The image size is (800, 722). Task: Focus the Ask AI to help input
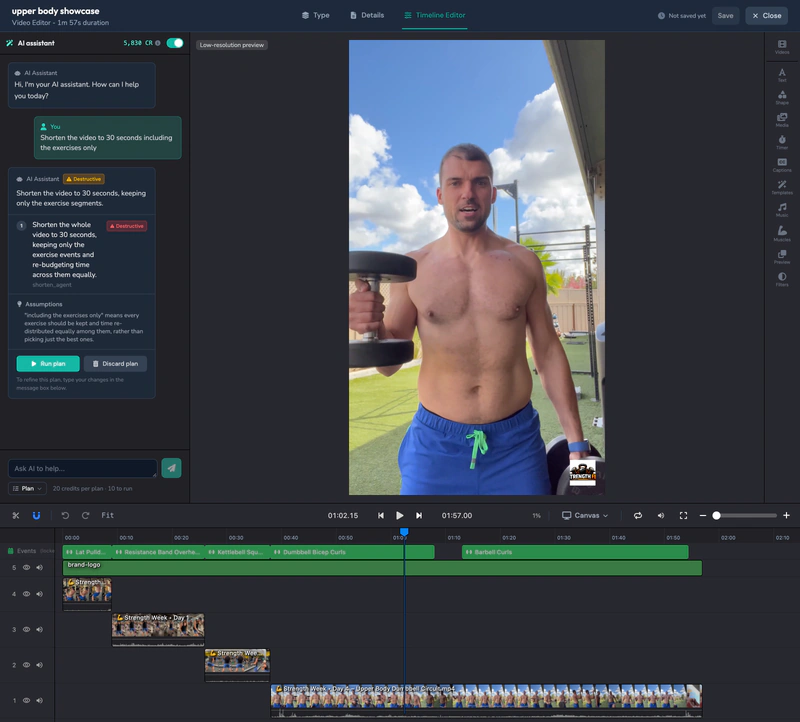click(x=83, y=468)
